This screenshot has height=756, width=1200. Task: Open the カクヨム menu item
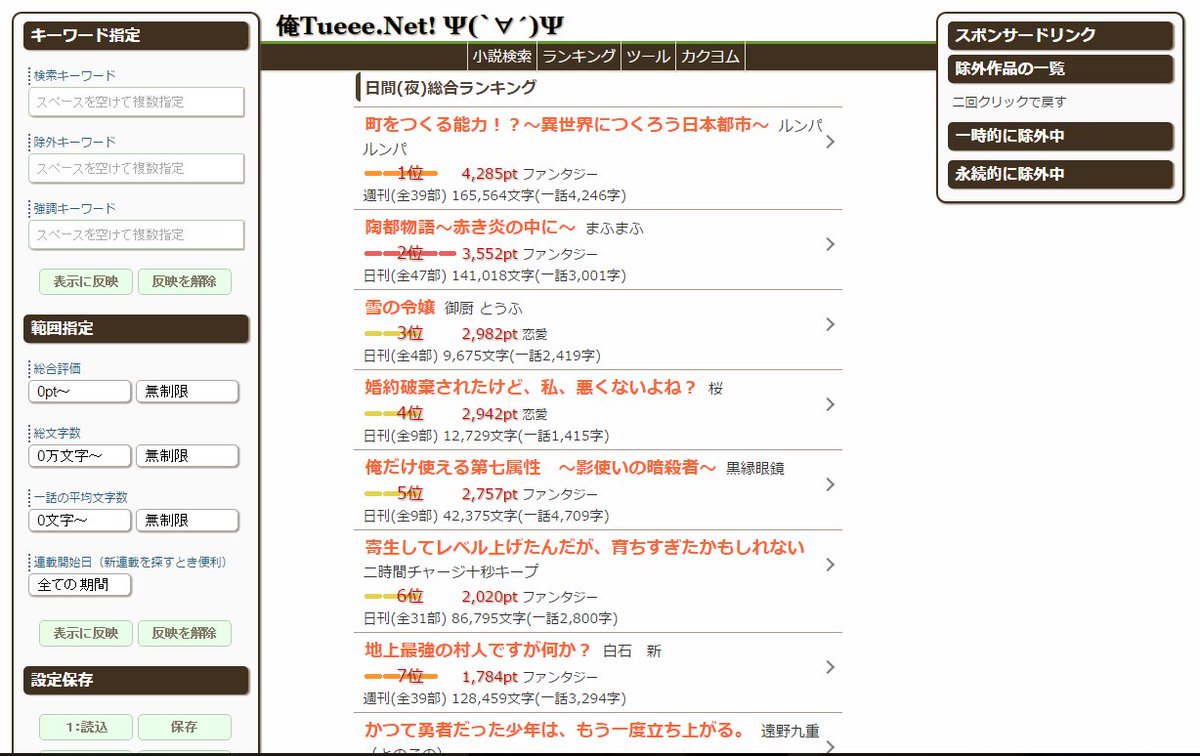[710, 56]
